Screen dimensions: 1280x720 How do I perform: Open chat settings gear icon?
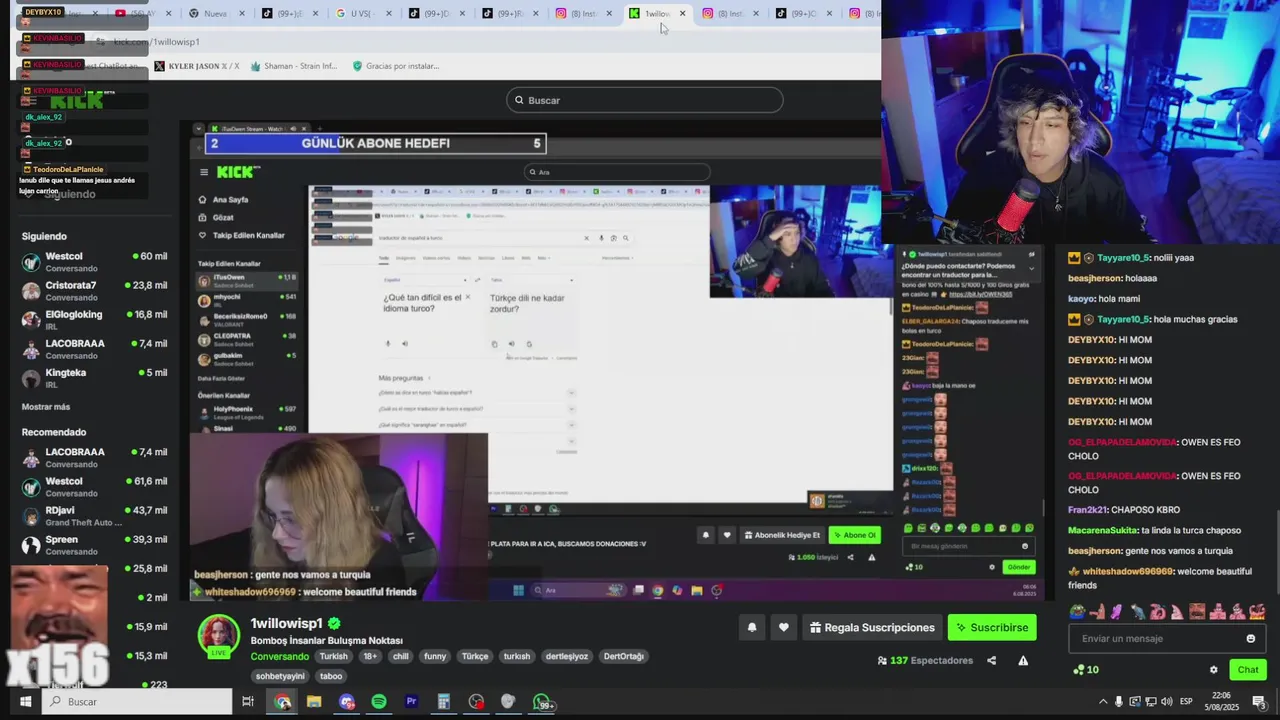tap(1214, 670)
